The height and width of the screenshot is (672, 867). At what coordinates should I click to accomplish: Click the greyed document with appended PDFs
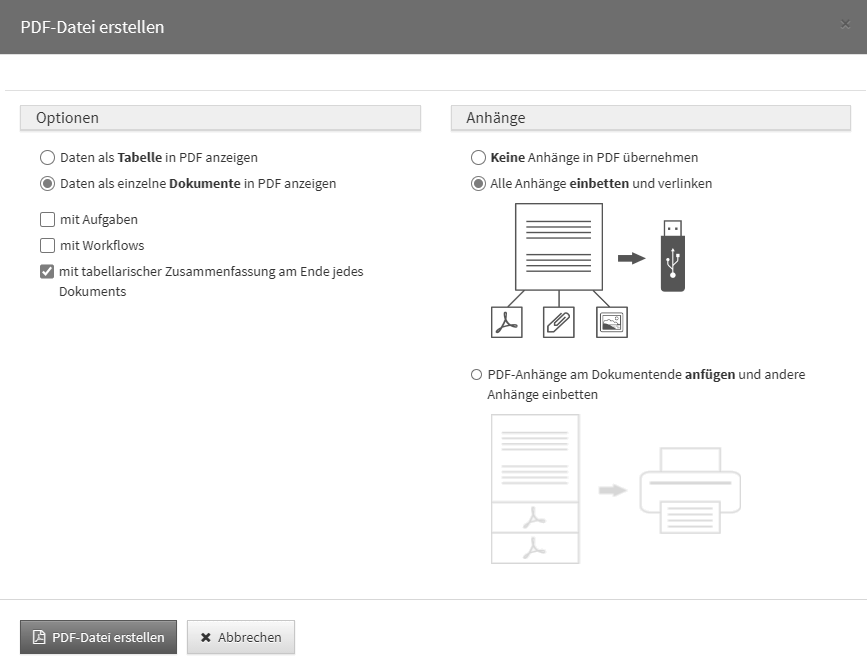click(x=535, y=489)
